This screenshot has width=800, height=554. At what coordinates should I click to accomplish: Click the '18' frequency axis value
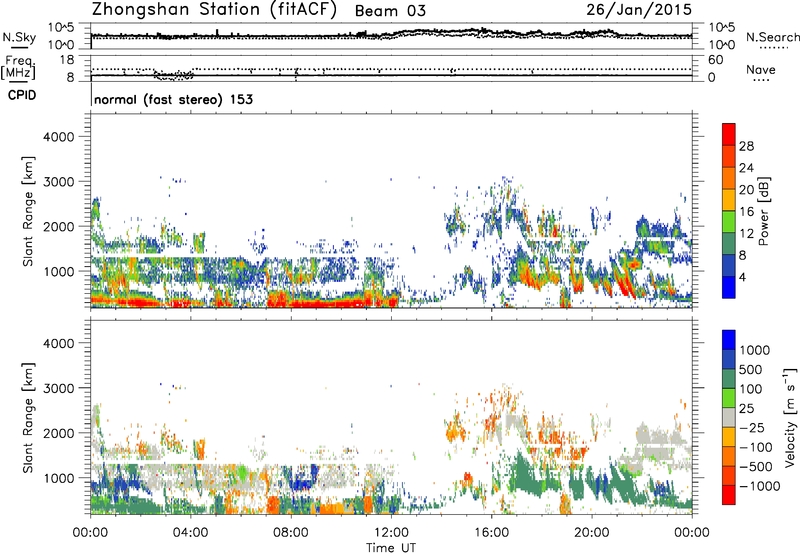pos(66,60)
